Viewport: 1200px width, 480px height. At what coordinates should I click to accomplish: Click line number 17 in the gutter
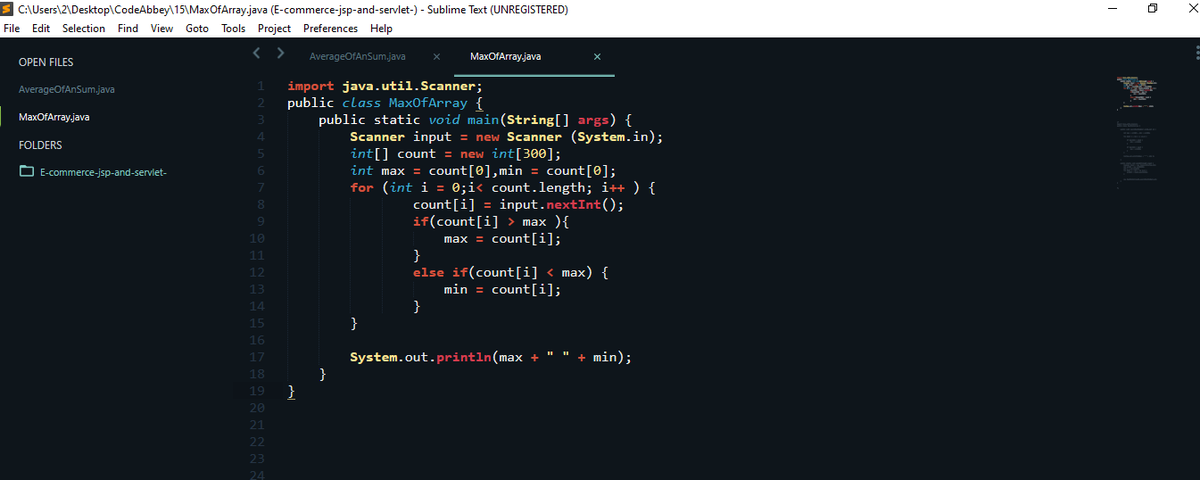tap(256, 357)
